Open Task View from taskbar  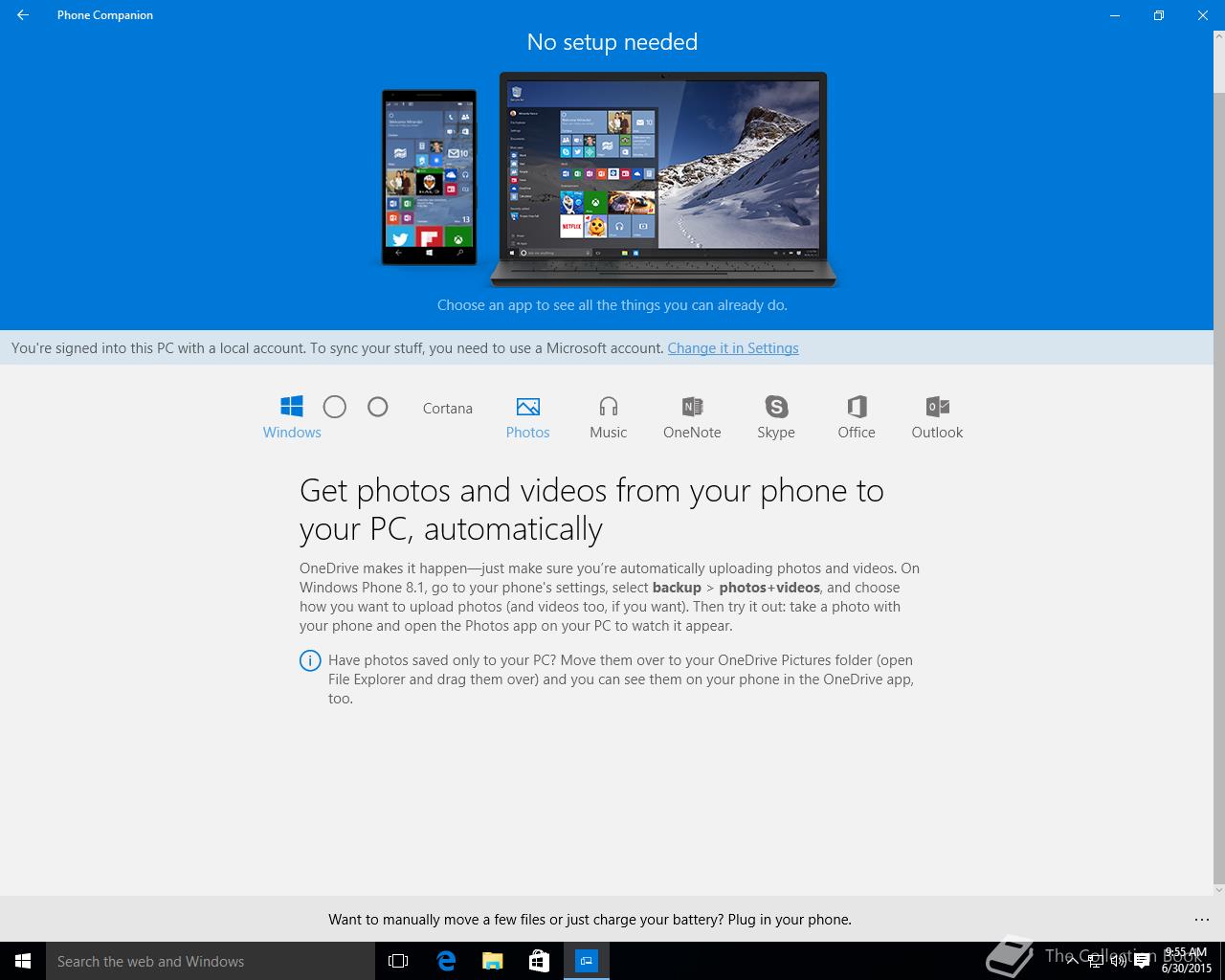[398, 961]
